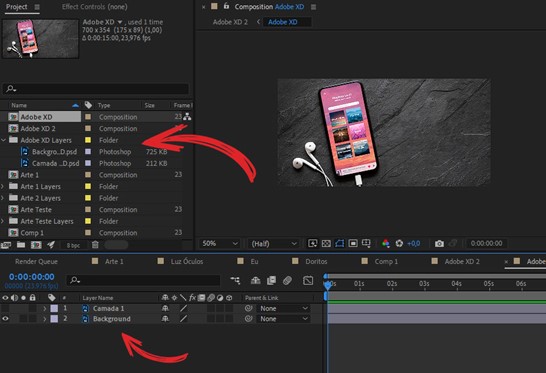Take snapshot with camera icon
This screenshot has height=373, width=546.
(439, 243)
